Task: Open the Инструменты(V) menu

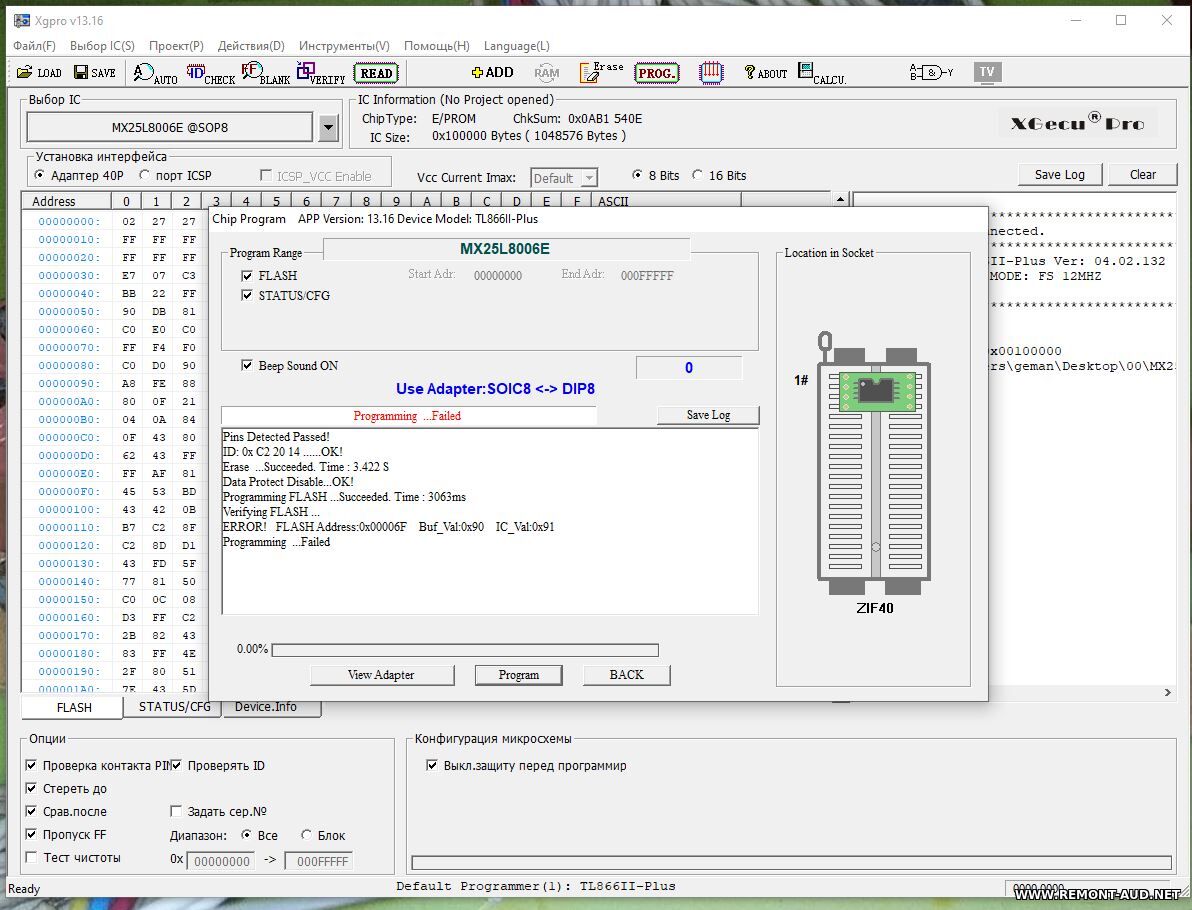Action: point(343,46)
